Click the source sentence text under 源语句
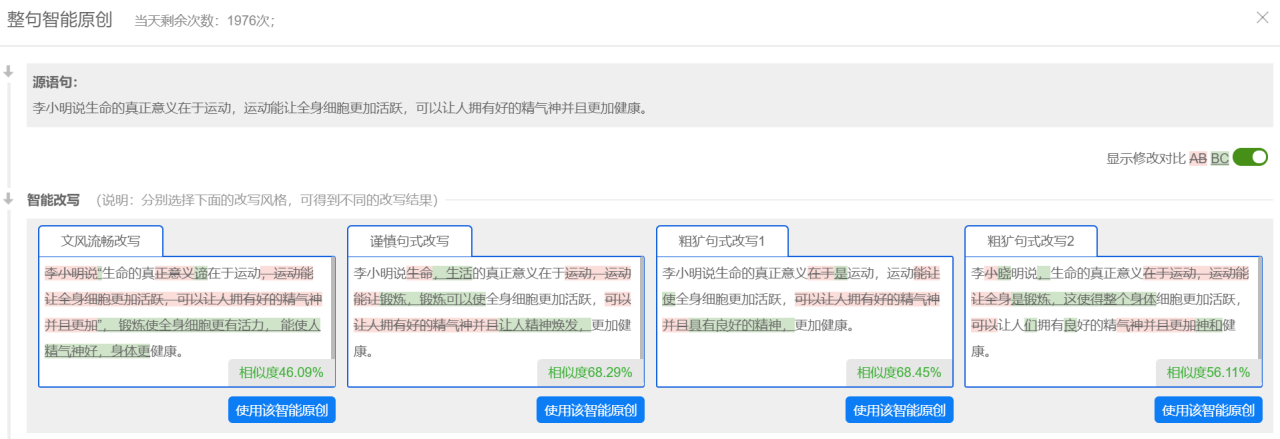Screen dimensions: 1280x439 click(x=340, y=108)
